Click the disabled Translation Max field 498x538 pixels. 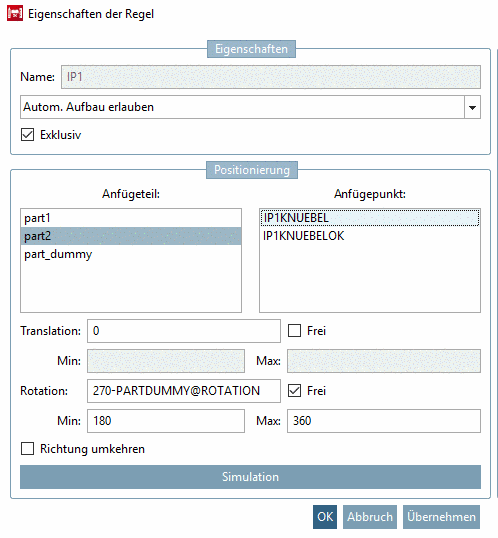(x=384, y=361)
